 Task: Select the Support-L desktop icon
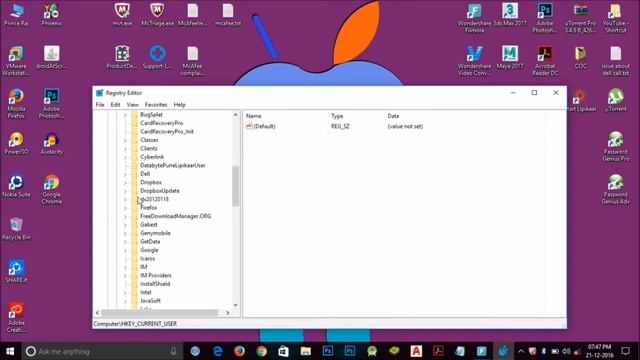(157, 57)
